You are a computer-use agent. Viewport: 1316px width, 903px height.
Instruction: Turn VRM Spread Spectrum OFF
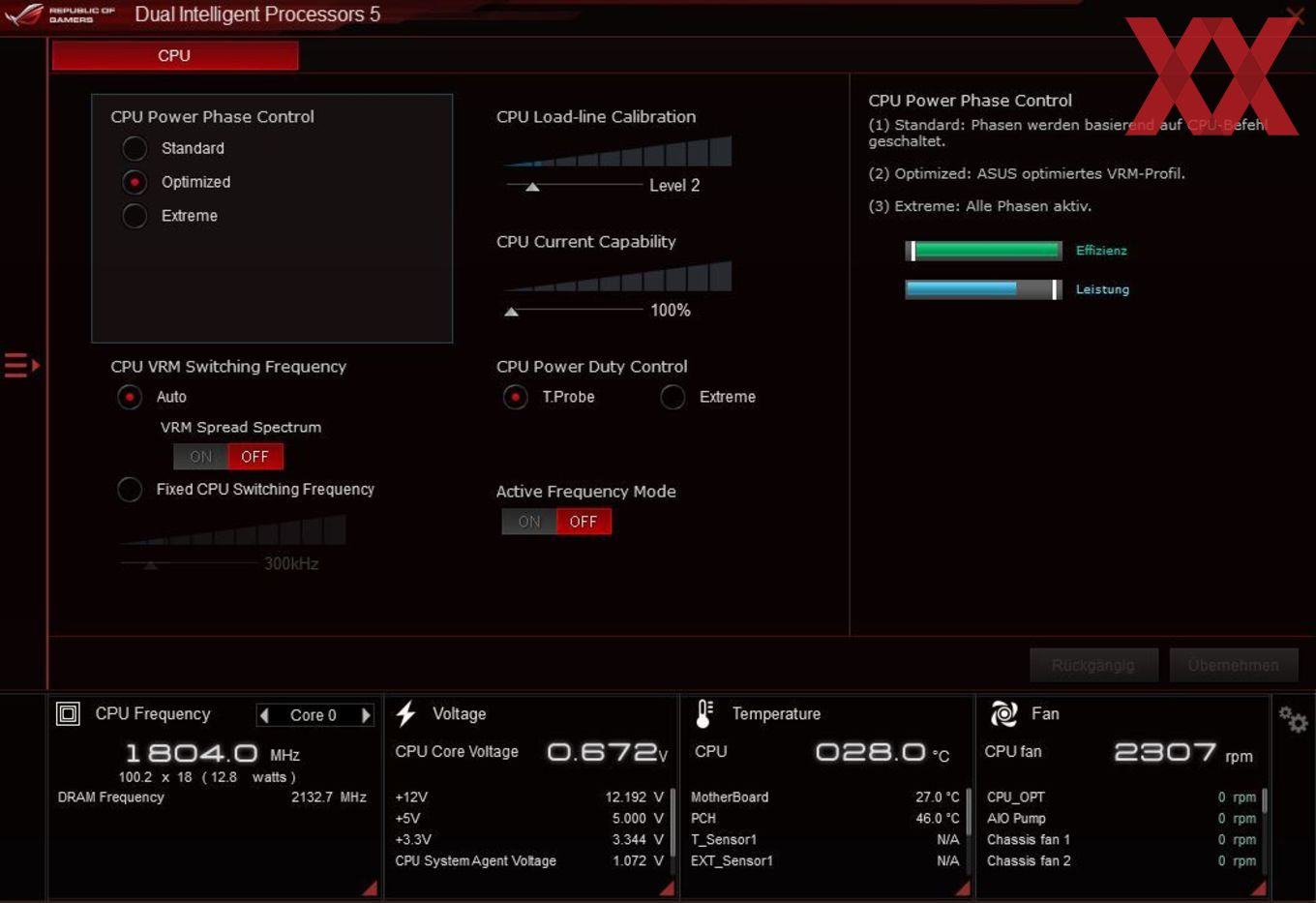click(255, 457)
